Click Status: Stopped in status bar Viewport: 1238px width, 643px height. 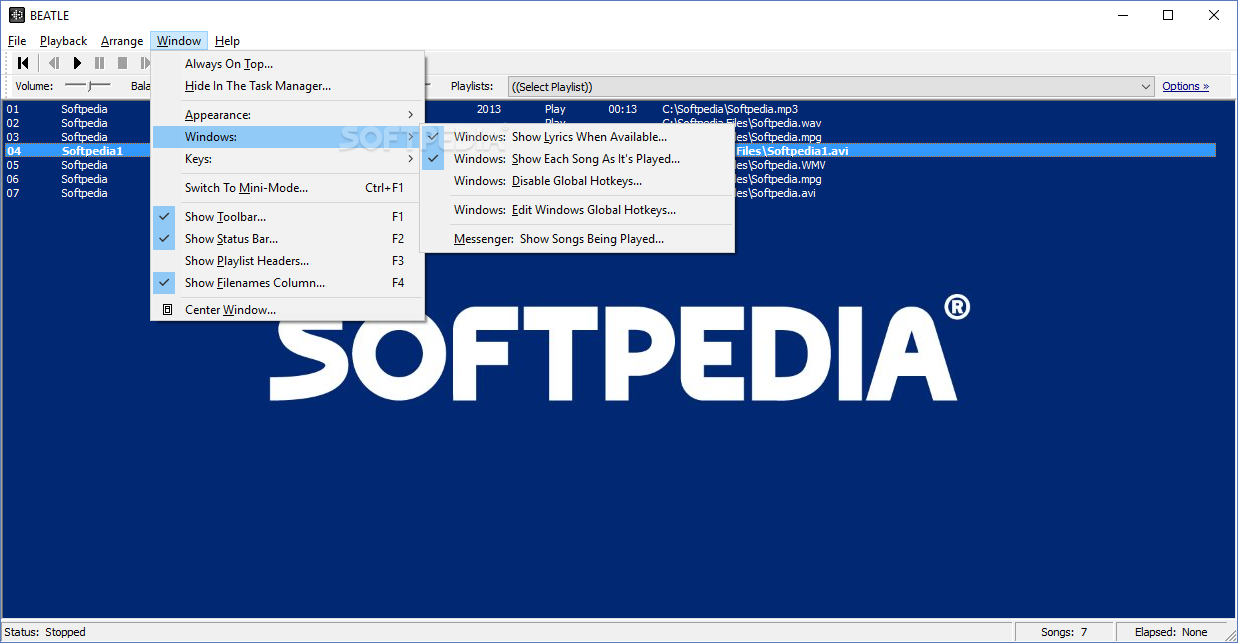tap(46, 632)
